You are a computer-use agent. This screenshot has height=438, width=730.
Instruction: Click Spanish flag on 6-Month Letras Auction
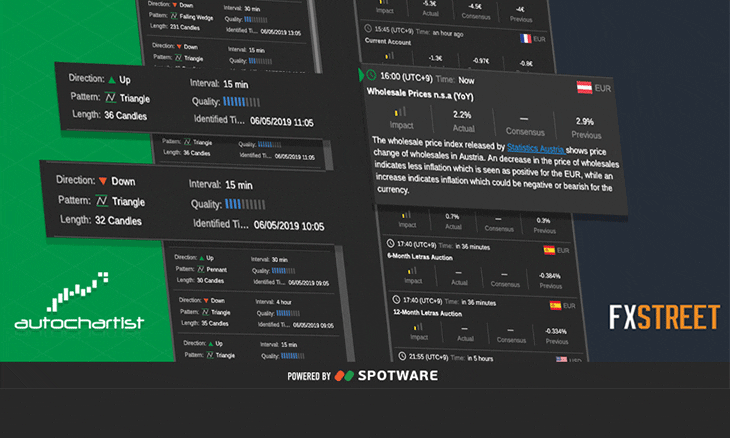pos(549,250)
